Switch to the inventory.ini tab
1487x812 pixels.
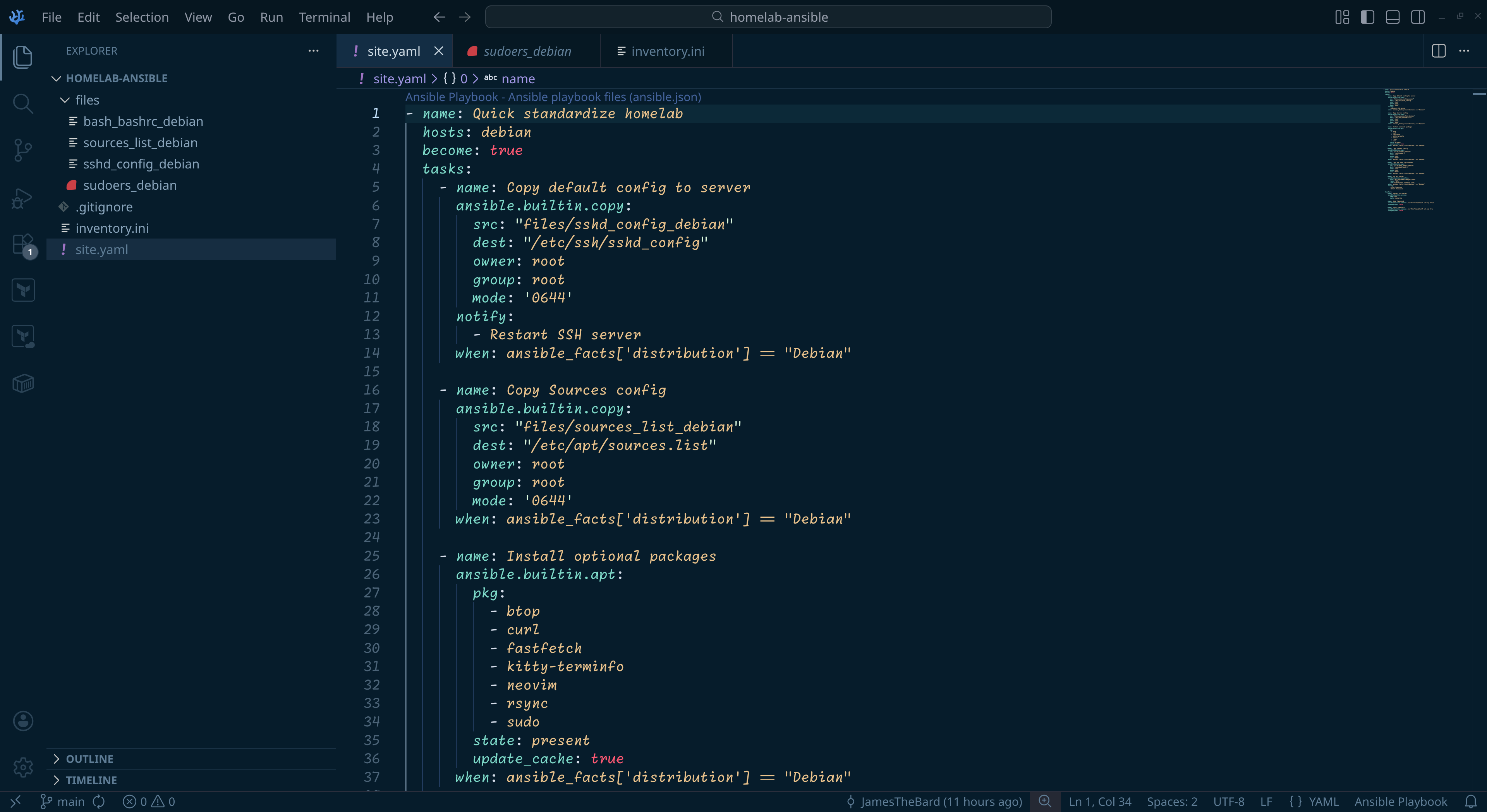click(667, 51)
